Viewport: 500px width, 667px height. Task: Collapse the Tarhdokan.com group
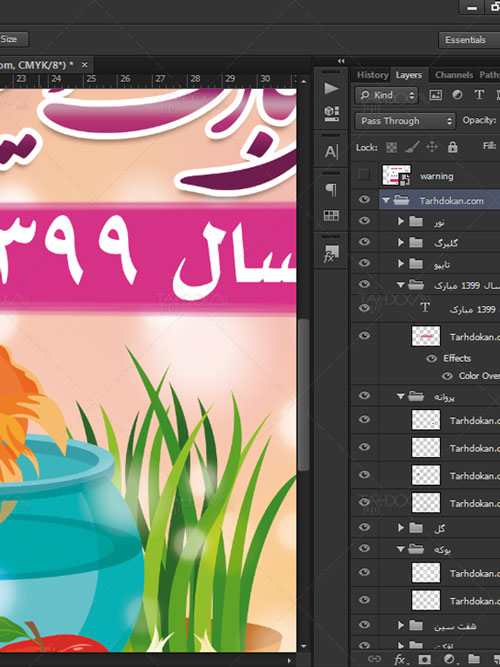click(x=386, y=200)
